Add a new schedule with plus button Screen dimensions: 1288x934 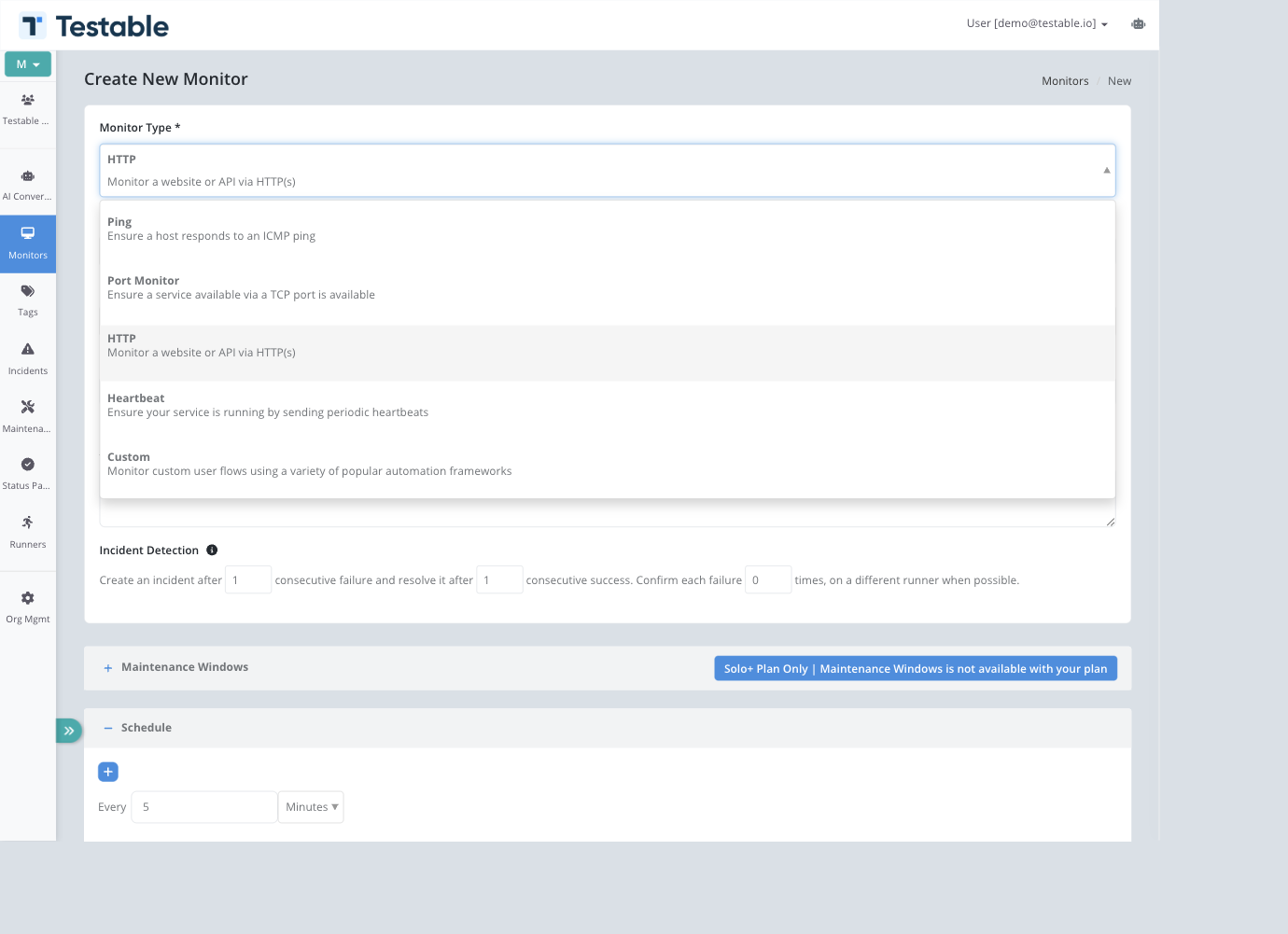pyautogui.click(x=108, y=772)
